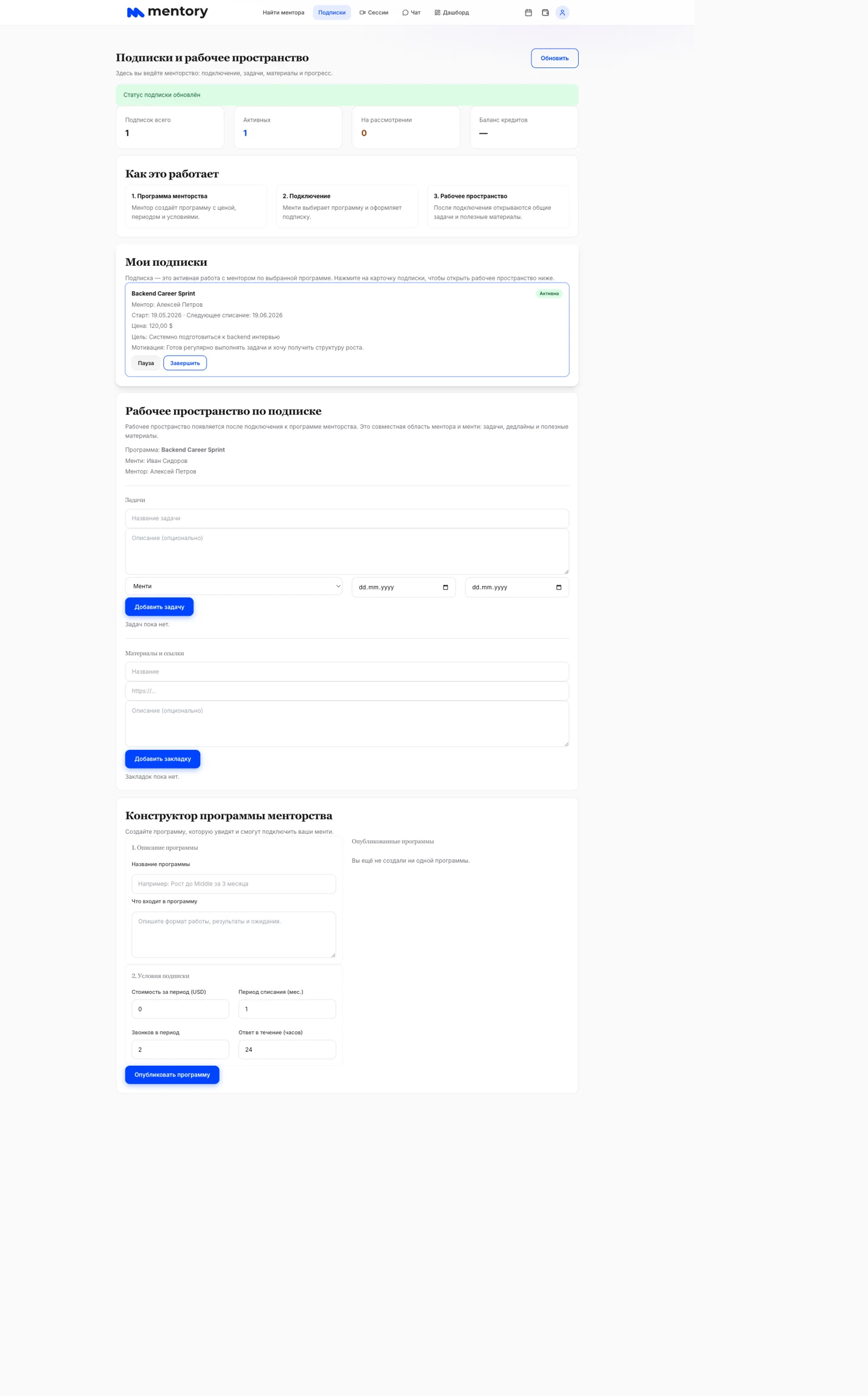Screen dimensions: 868x1396
Task: Click Опубликовать программу button
Action: coord(172,1075)
